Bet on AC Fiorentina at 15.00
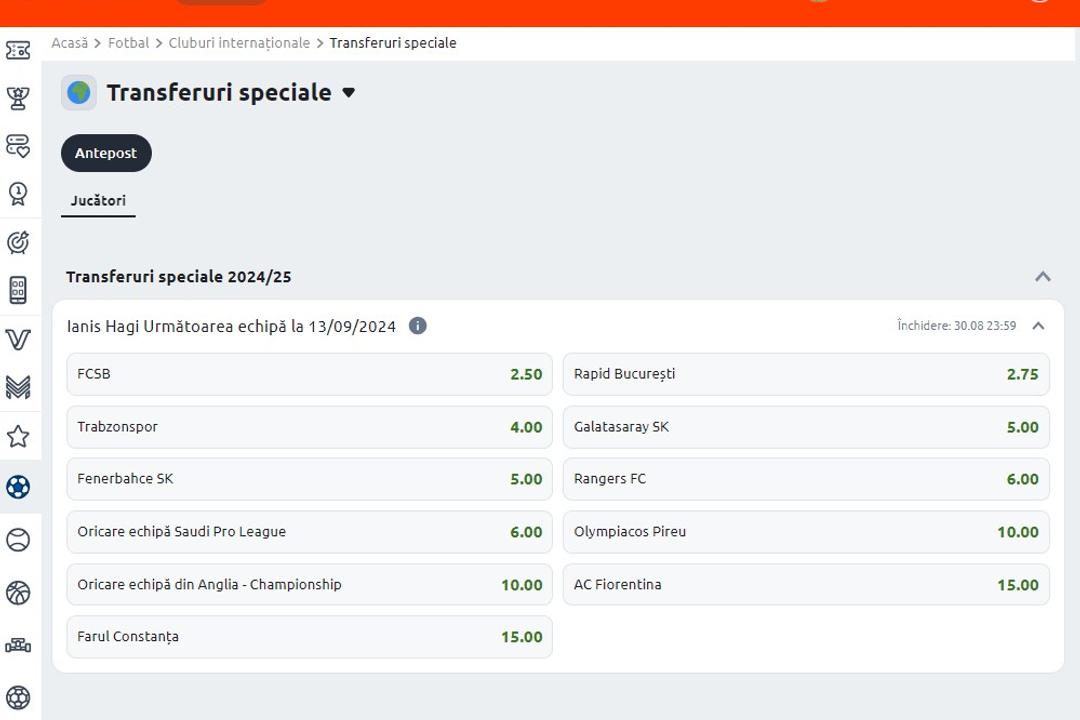This screenshot has height=720, width=1080. tap(806, 584)
